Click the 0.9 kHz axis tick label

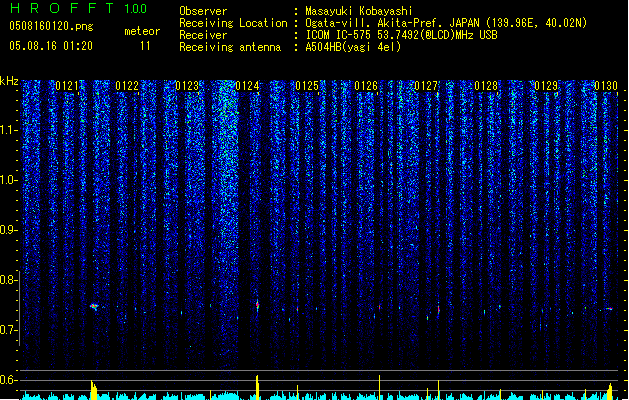tap(7, 230)
